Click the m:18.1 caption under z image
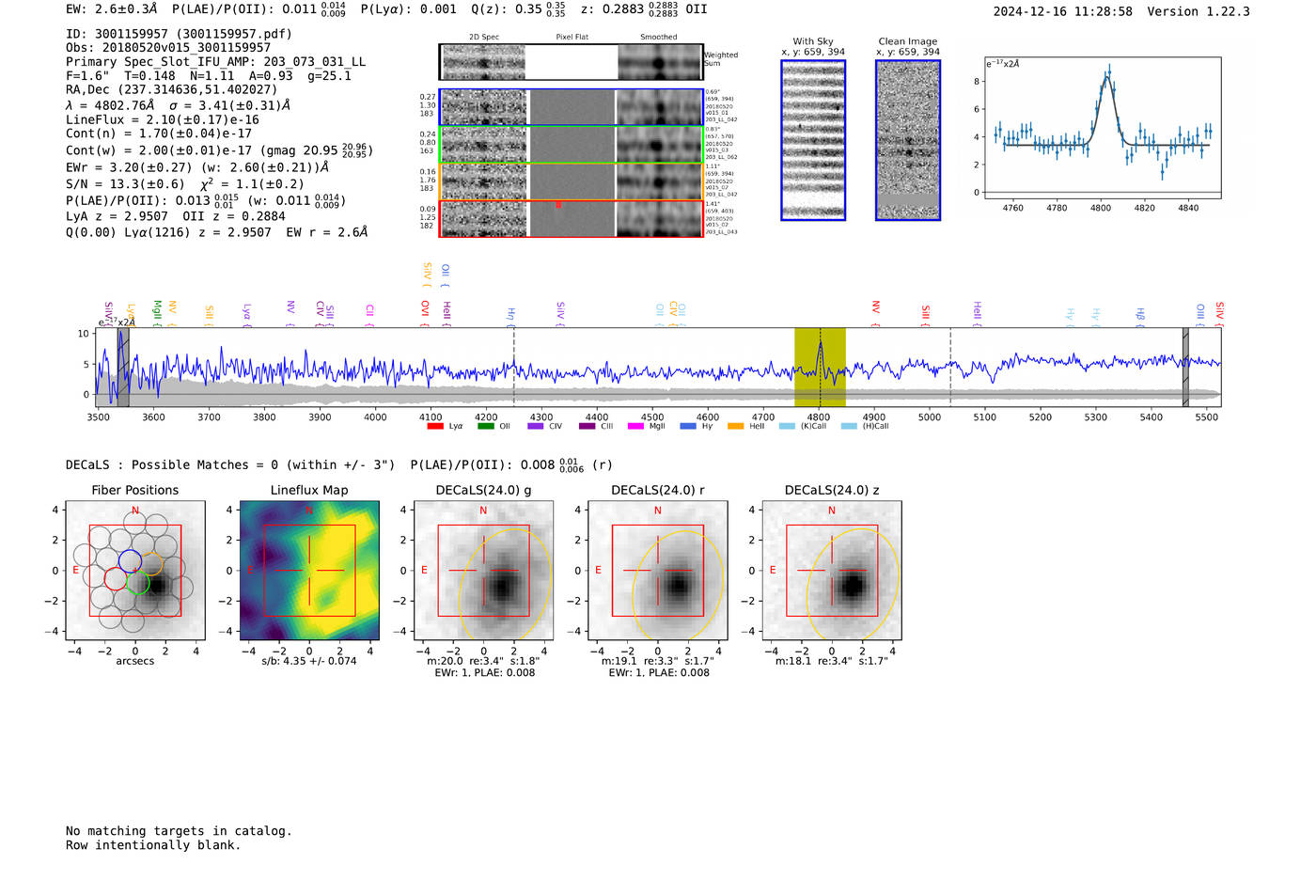This screenshot has width=1316, height=896. [832, 661]
